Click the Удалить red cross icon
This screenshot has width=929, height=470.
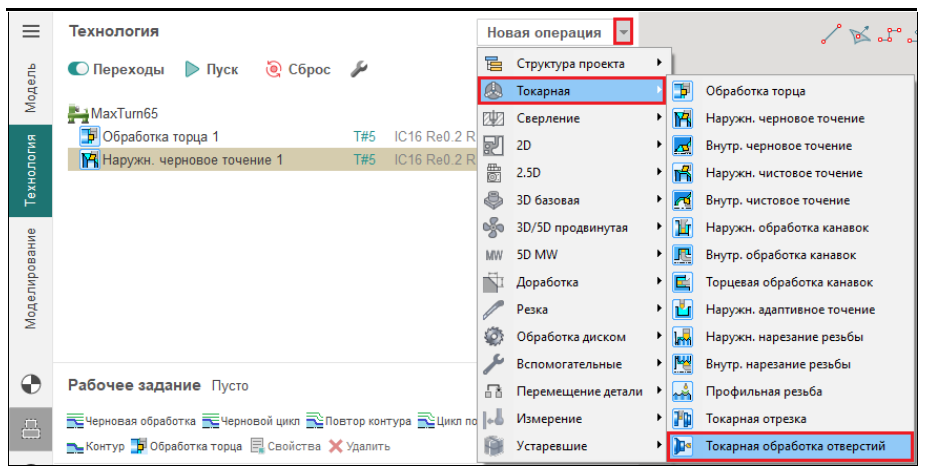click(336, 446)
